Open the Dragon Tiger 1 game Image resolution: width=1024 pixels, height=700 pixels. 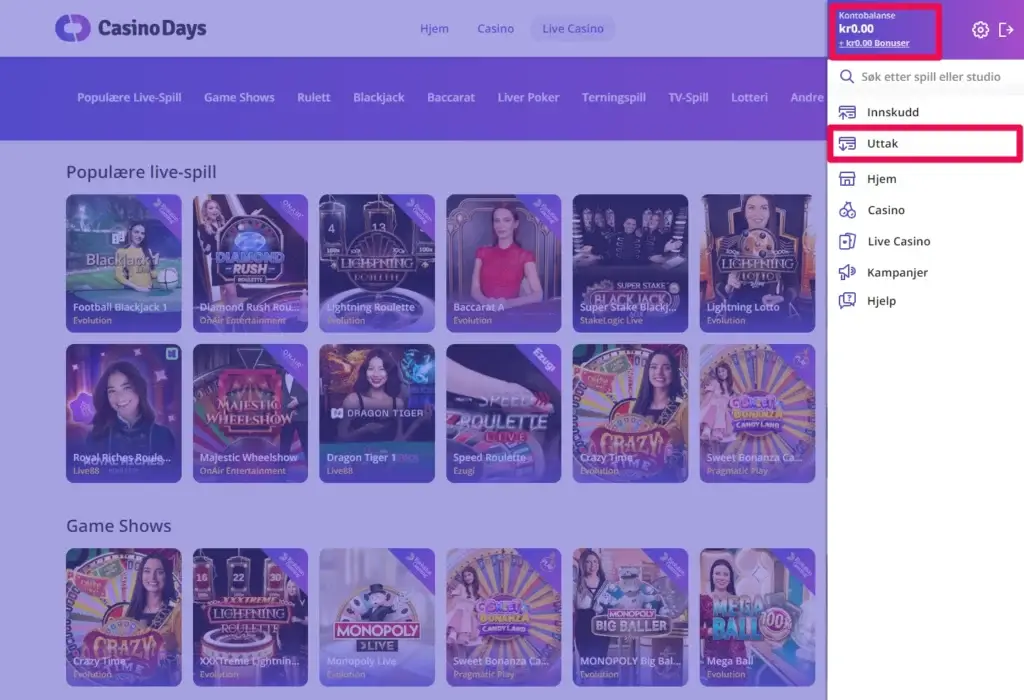(x=377, y=413)
